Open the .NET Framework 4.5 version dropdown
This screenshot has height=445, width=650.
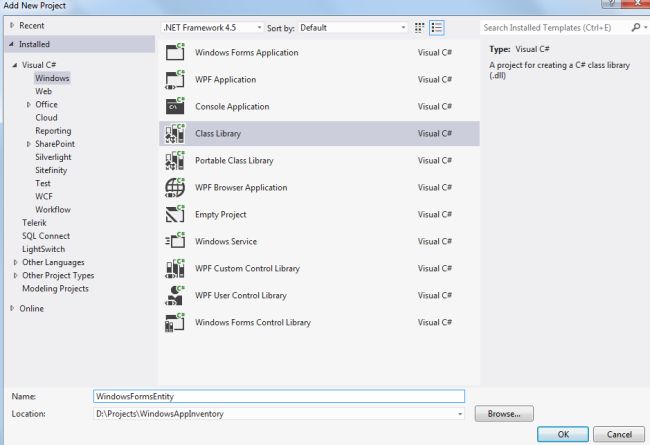click(212, 28)
